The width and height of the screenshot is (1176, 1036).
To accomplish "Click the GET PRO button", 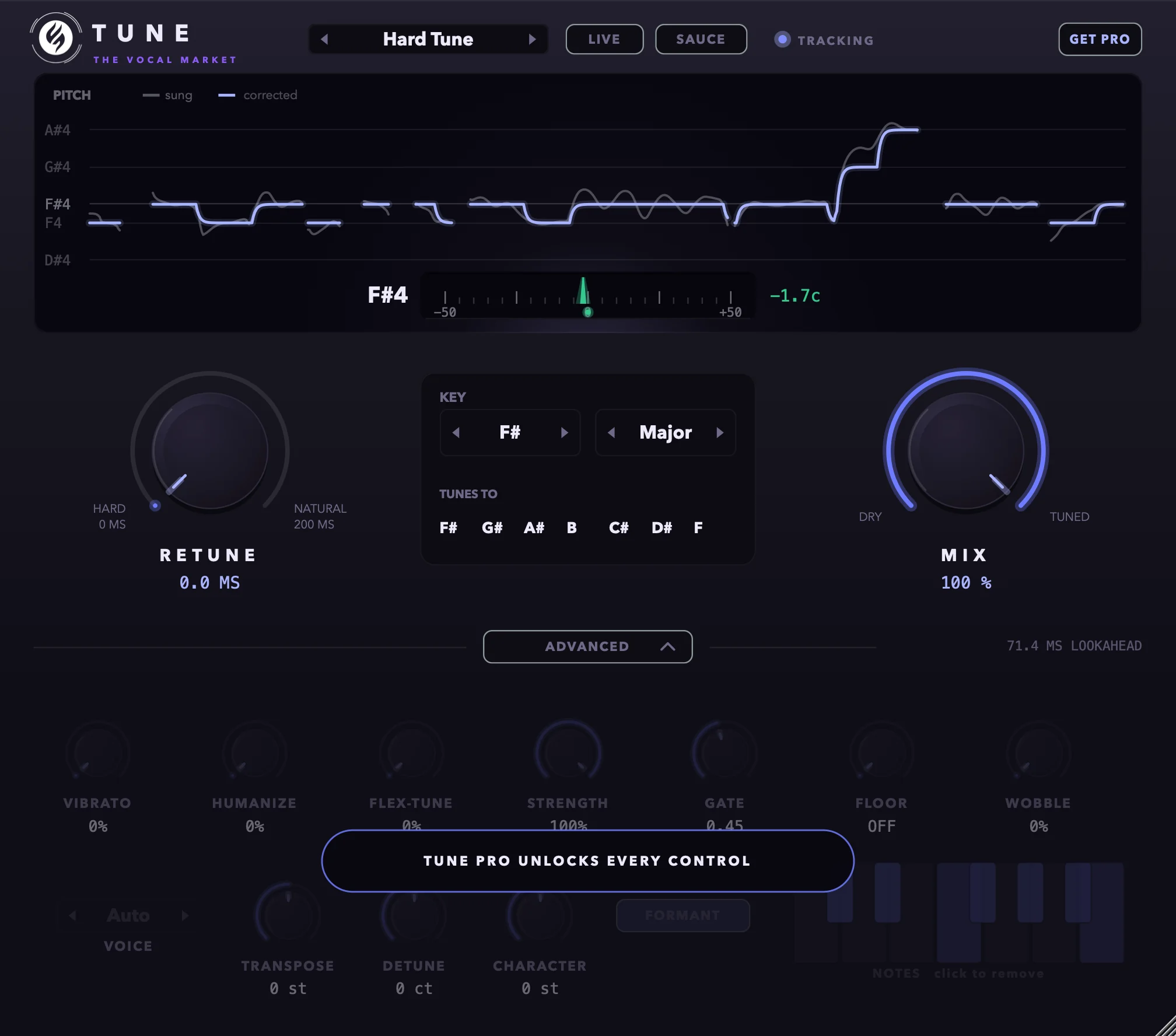I will [x=1100, y=39].
